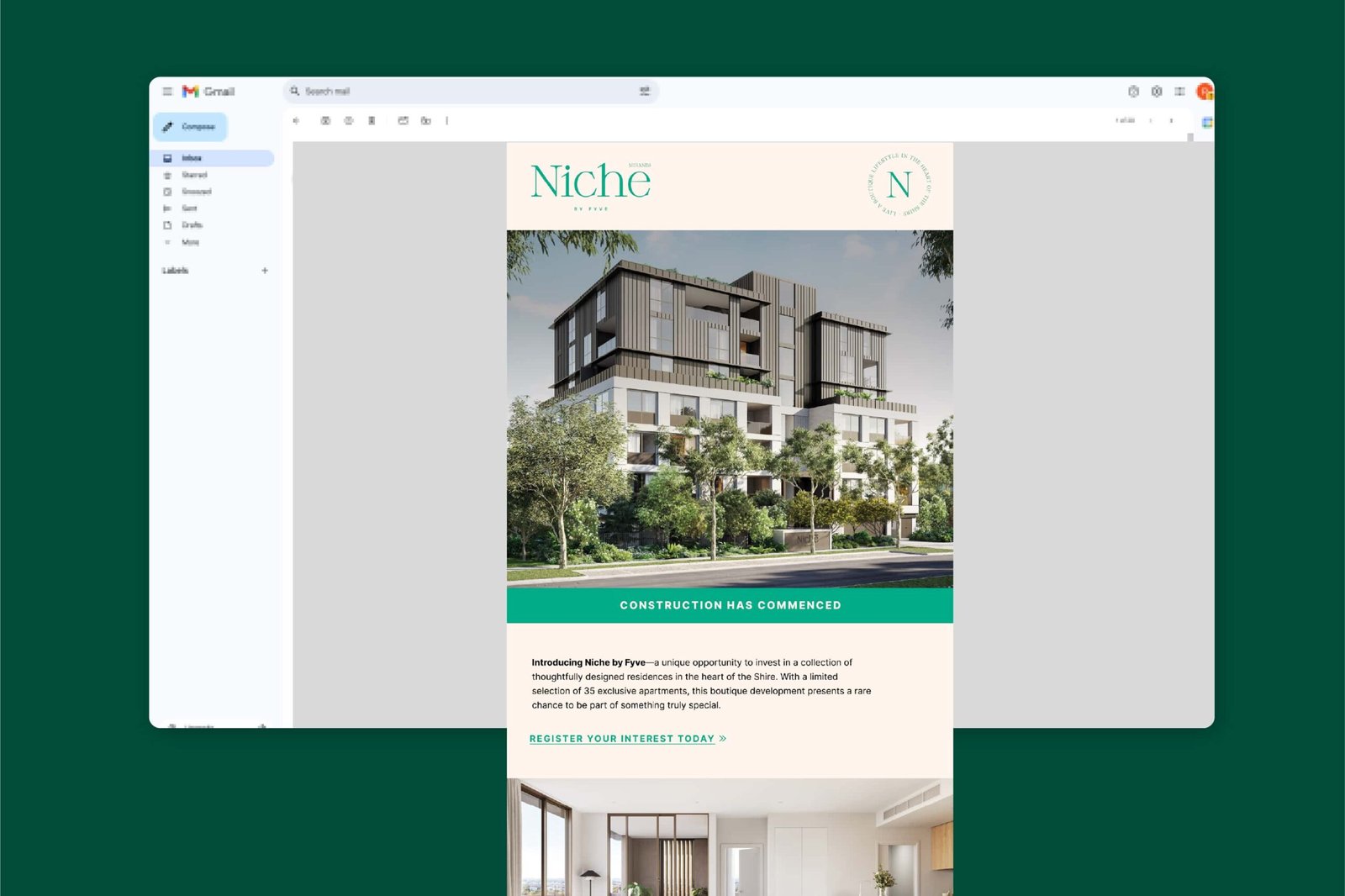Click into the Search mail field

(462, 92)
